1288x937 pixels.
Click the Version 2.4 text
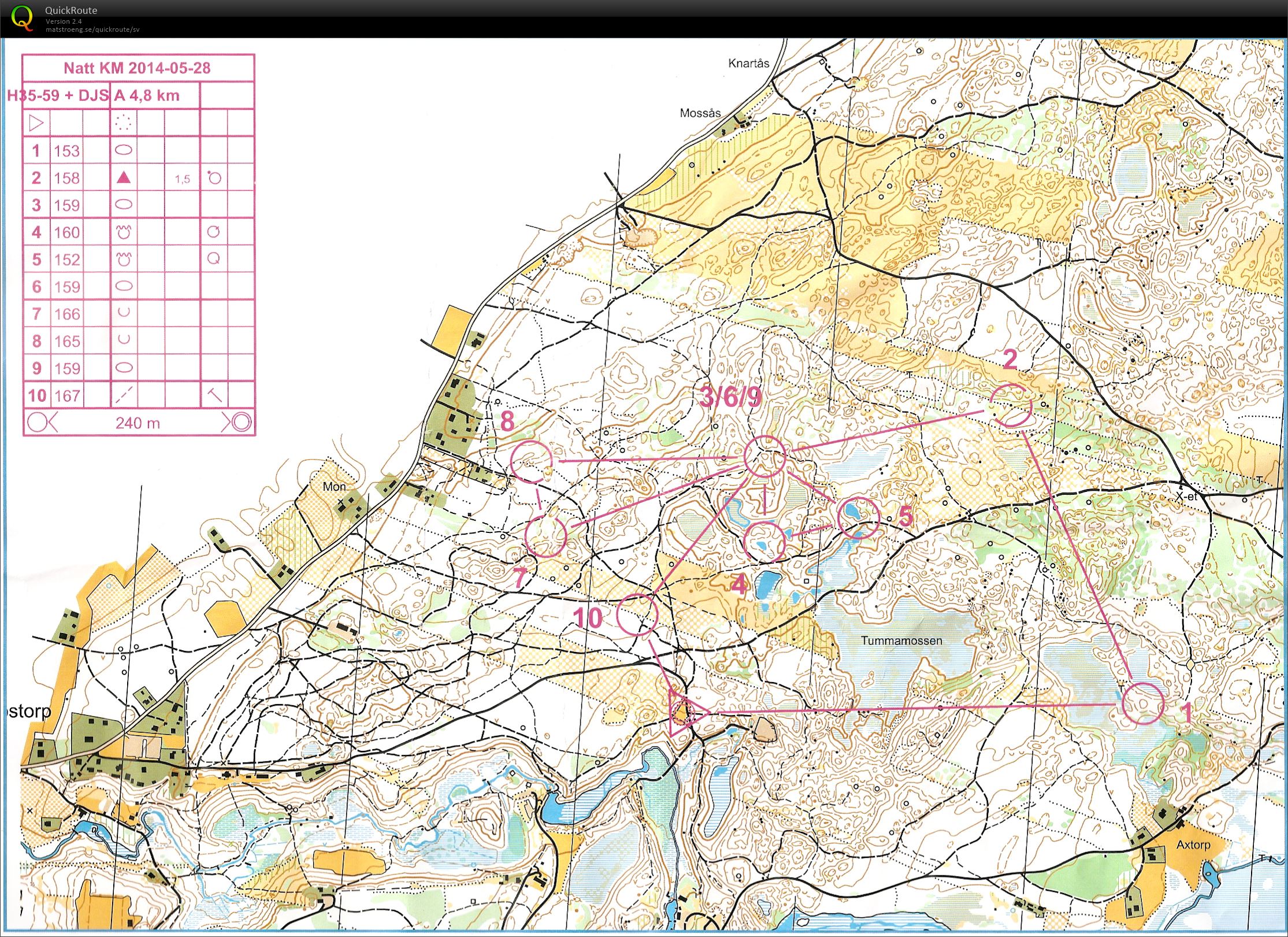(x=64, y=21)
